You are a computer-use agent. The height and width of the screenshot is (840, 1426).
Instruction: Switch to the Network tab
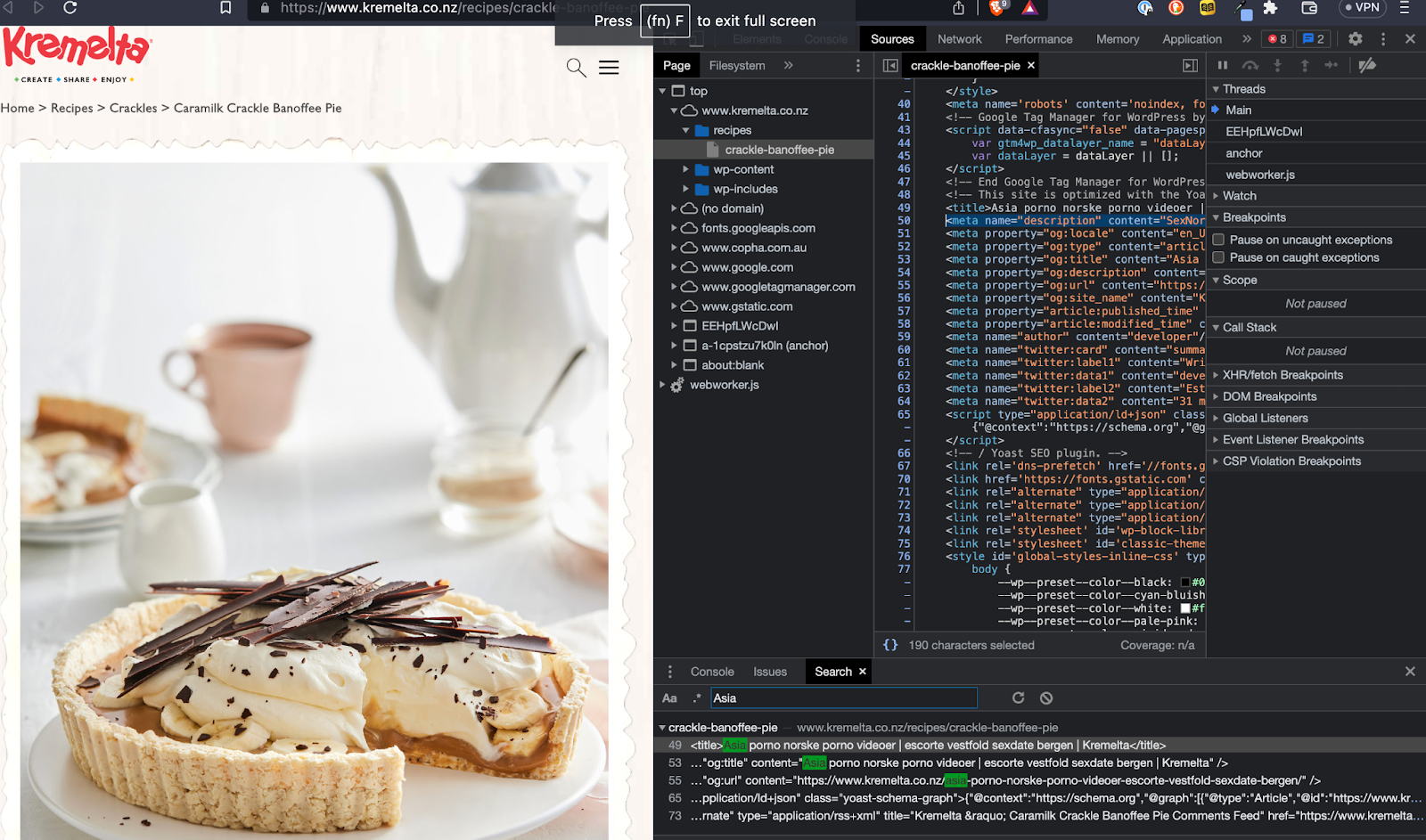pos(959,38)
